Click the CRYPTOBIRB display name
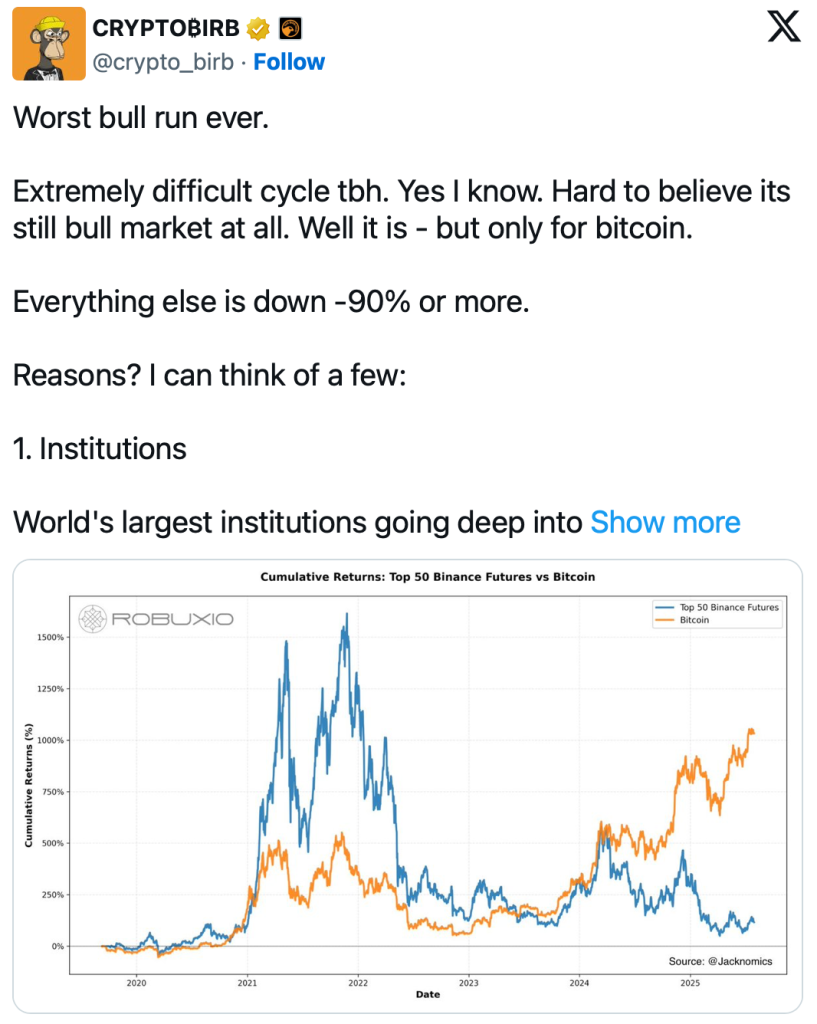This screenshot has width=817, height=1024. [166, 29]
